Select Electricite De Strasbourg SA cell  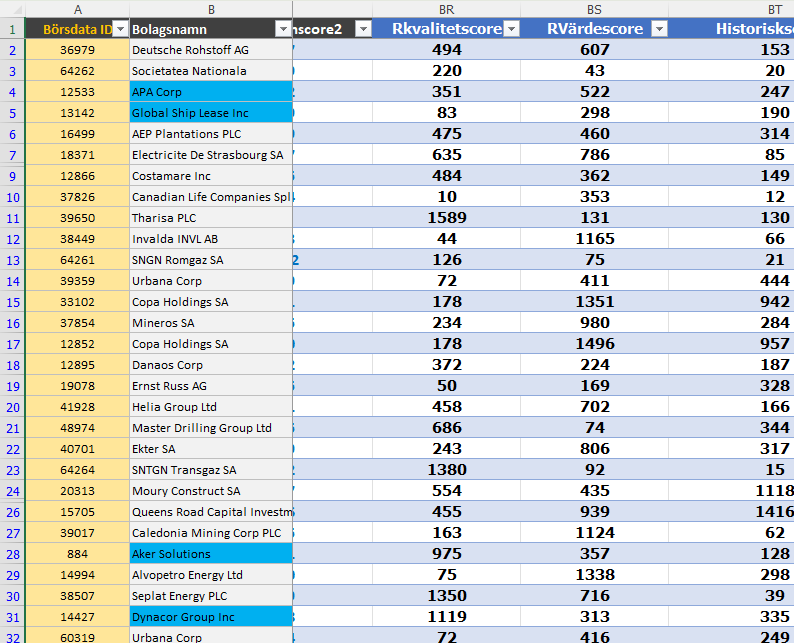click(x=211, y=155)
